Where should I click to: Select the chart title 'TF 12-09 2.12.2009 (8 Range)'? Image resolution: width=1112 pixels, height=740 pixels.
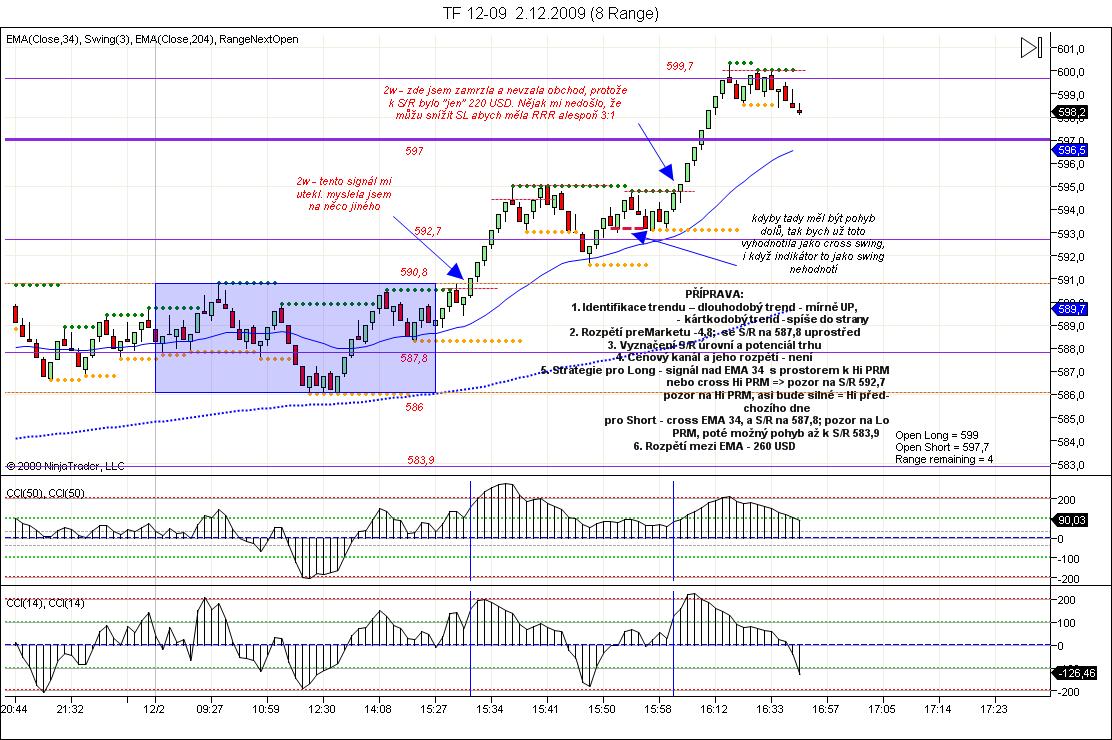[x=551, y=13]
